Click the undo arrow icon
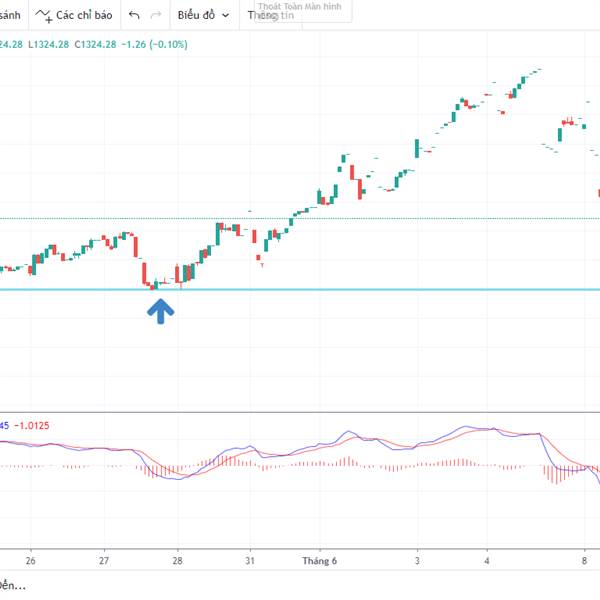Viewport: 600px width, 600px height. click(x=134, y=15)
